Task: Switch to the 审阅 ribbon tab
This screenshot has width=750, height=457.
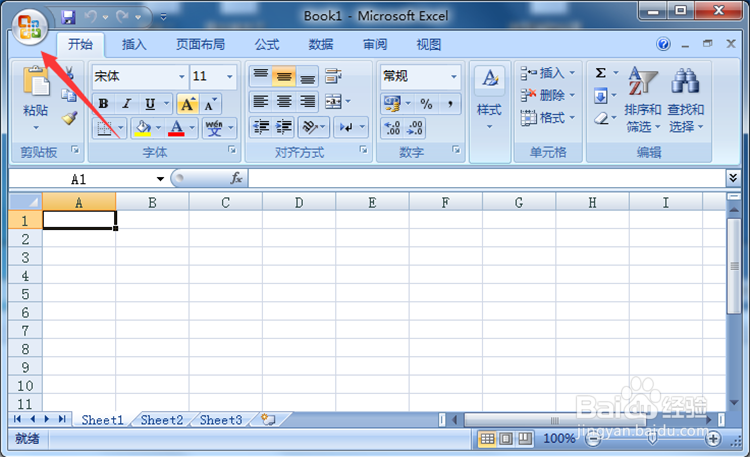Action: (375, 45)
